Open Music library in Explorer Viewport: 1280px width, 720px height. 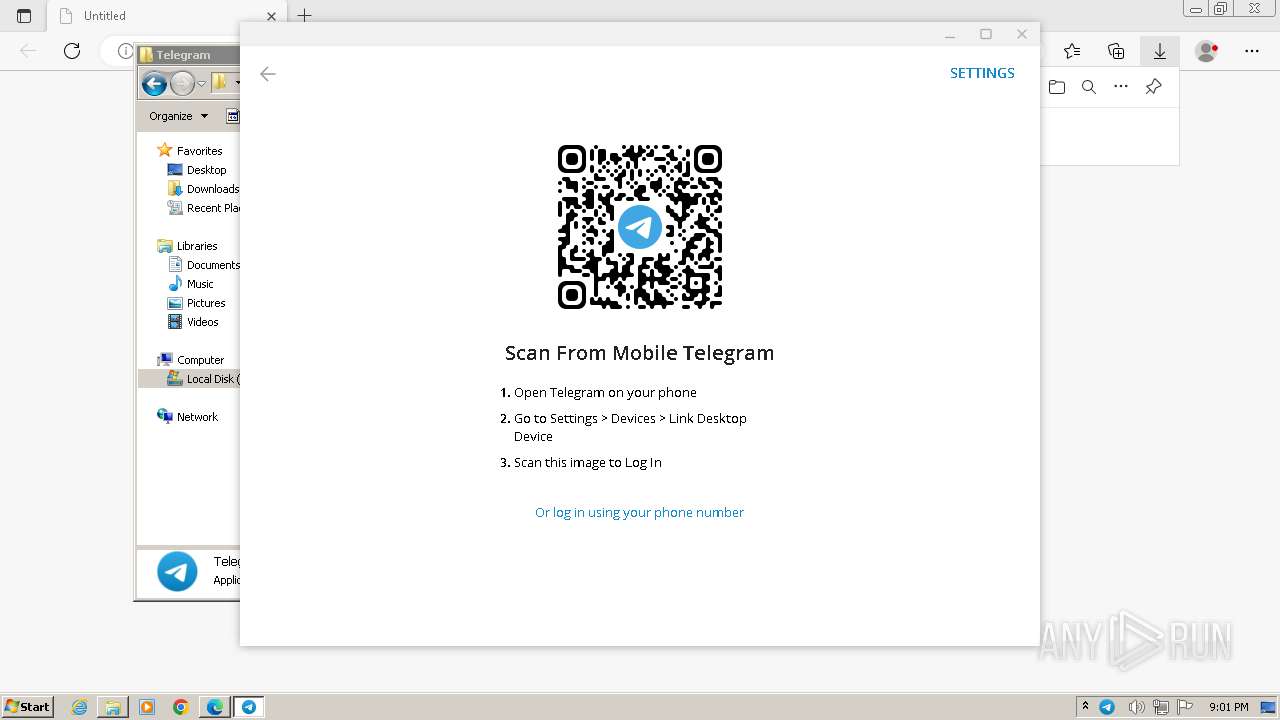[x=200, y=284]
